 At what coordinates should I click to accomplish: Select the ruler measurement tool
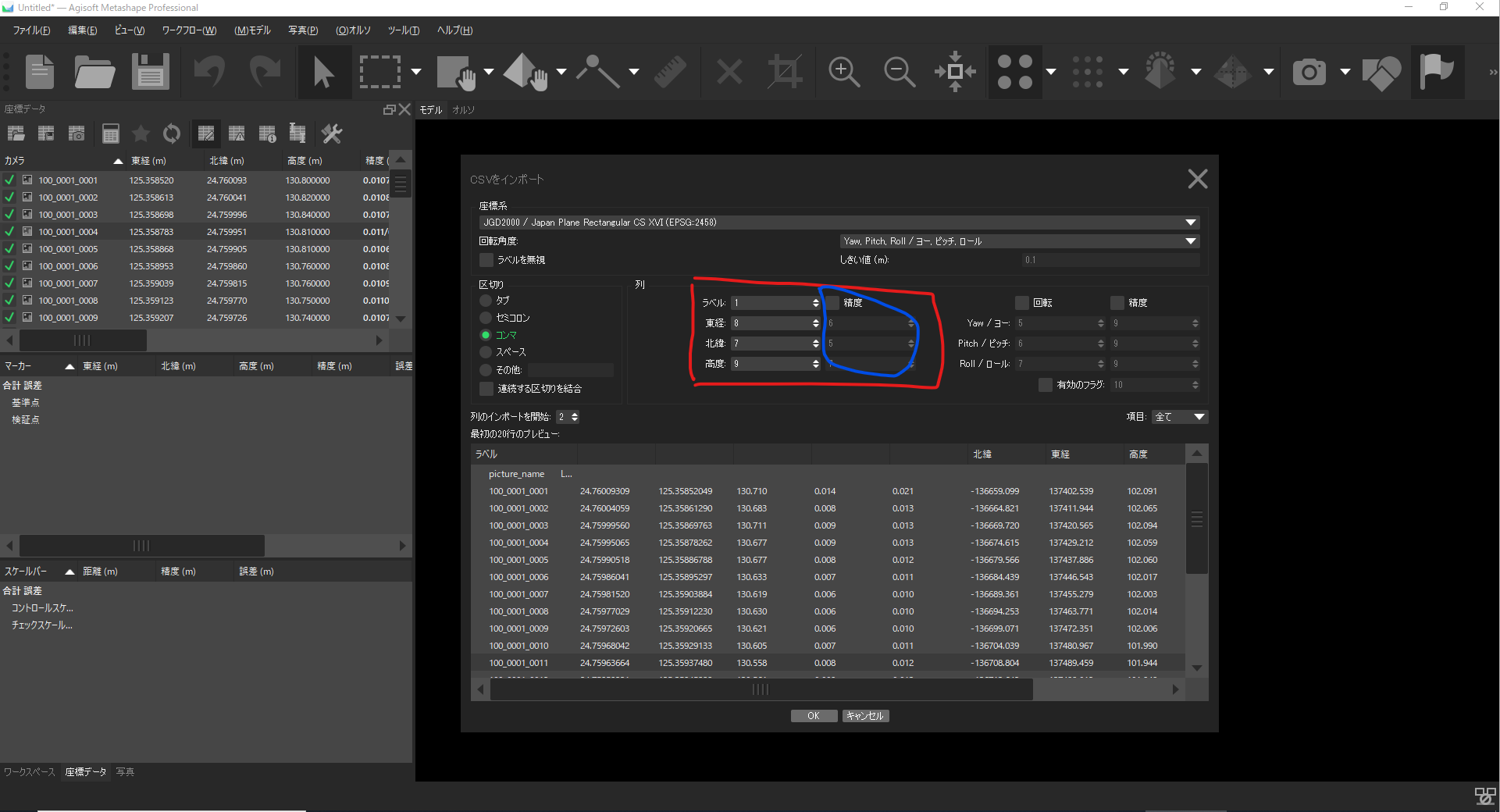[669, 72]
